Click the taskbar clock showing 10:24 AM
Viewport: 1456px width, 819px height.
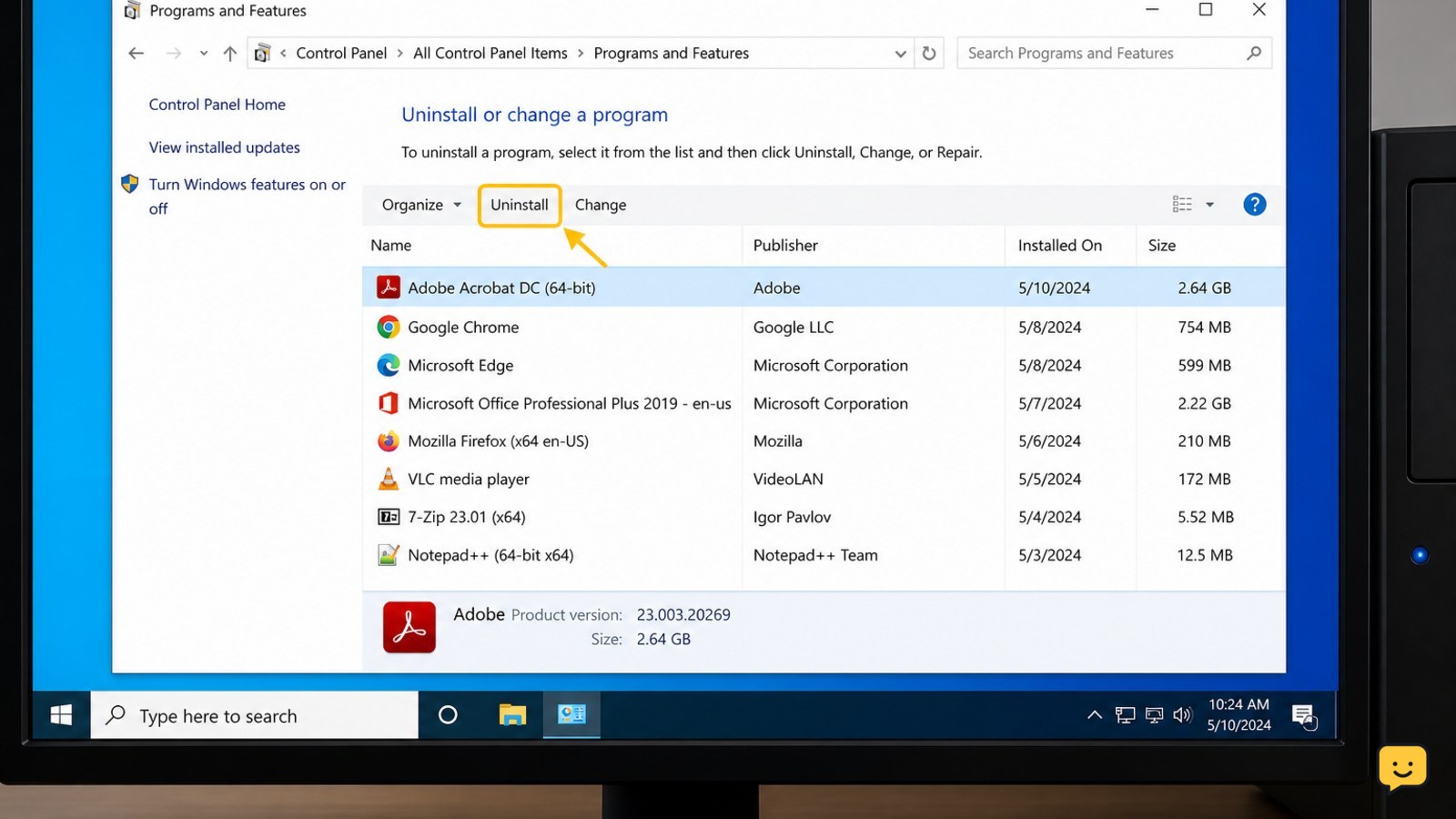[x=1239, y=714]
